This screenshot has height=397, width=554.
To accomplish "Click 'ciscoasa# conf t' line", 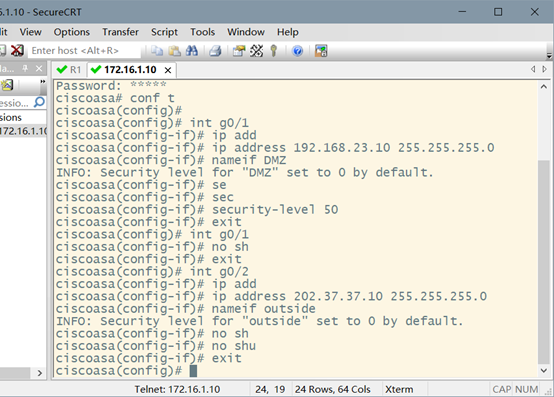I will 115,98.
